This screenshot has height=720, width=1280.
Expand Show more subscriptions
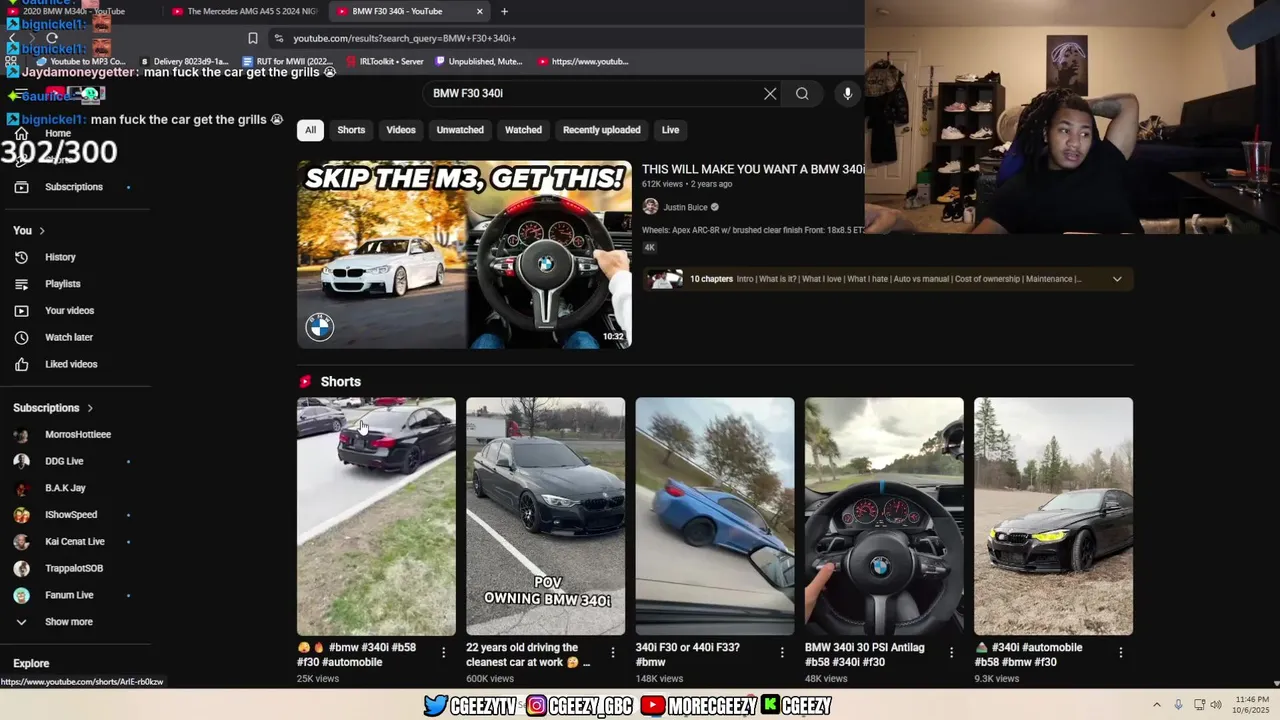point(68,622)
